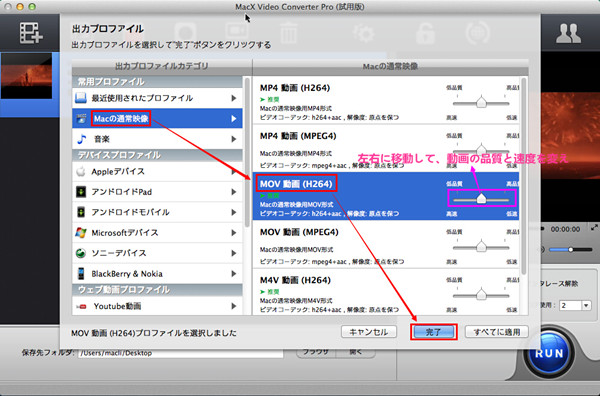600x396 pixels.
Task: Select BlackBerry & Nokia category
Action: point(157,274)
